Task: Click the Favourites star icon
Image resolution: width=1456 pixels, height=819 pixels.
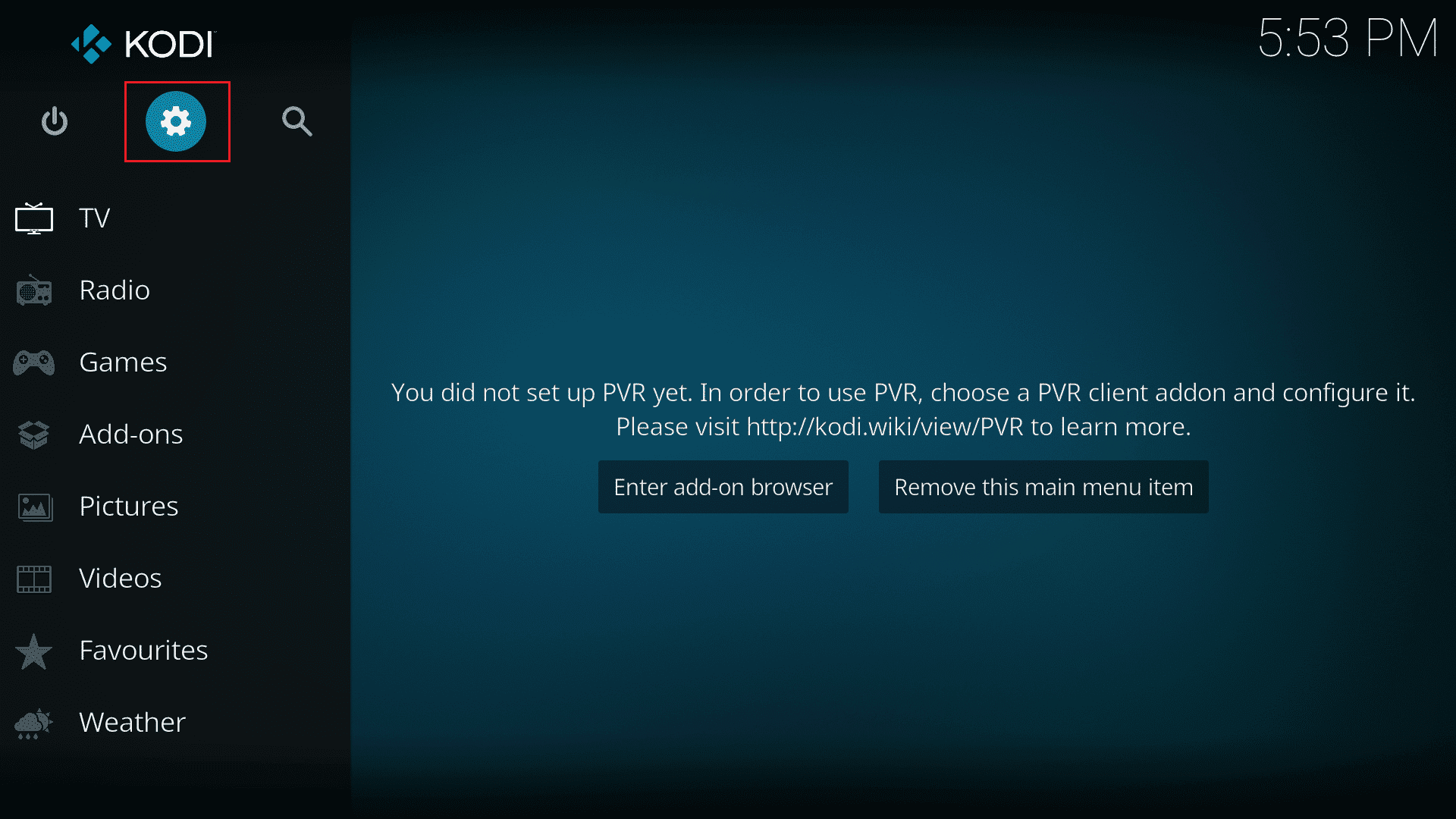Action: click(35, 649)
